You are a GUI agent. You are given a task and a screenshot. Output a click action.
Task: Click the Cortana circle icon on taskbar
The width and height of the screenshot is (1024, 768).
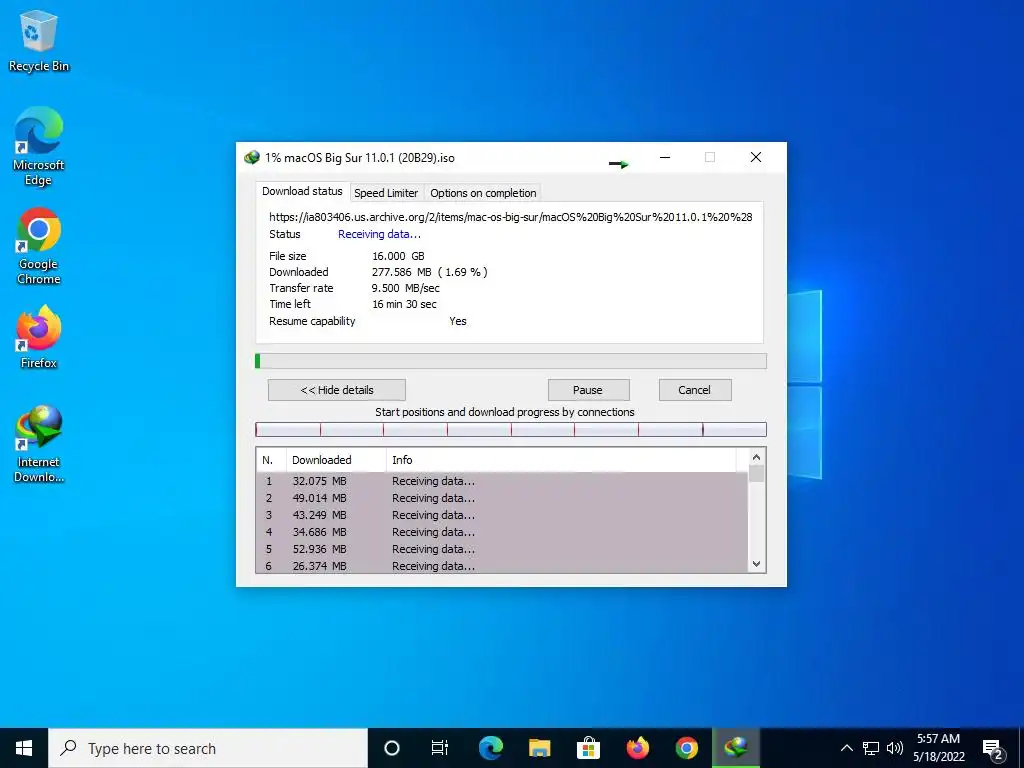tap(391, 748)
